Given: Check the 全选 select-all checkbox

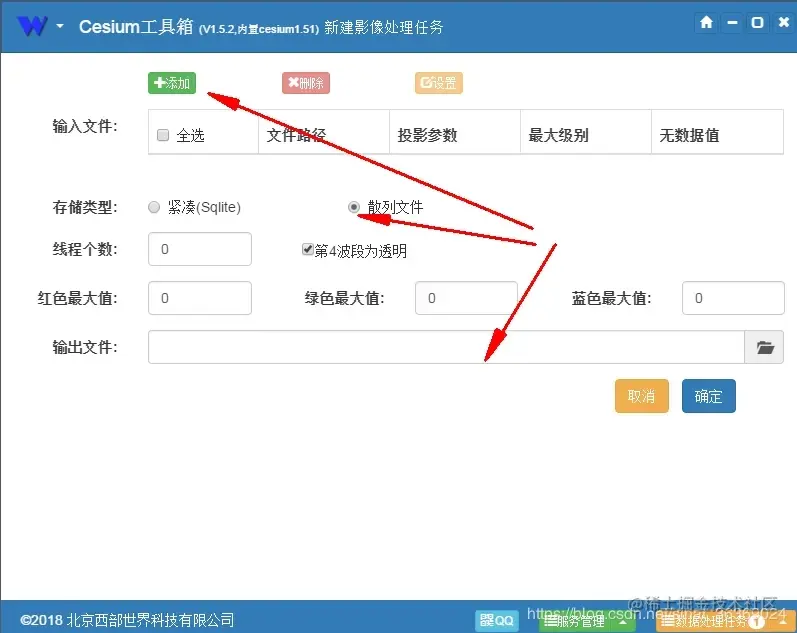Looking at the screenshot, I should pyautogui.click(x=163, y=135).
